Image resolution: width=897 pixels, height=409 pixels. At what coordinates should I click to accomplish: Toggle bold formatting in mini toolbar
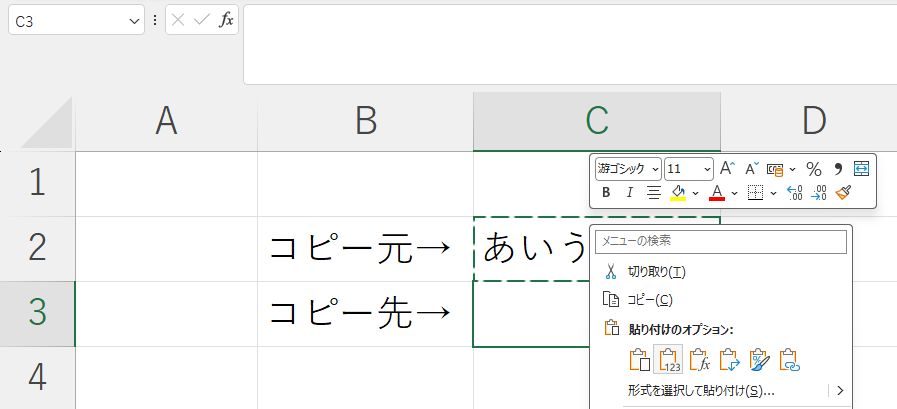tap(606, 193)
